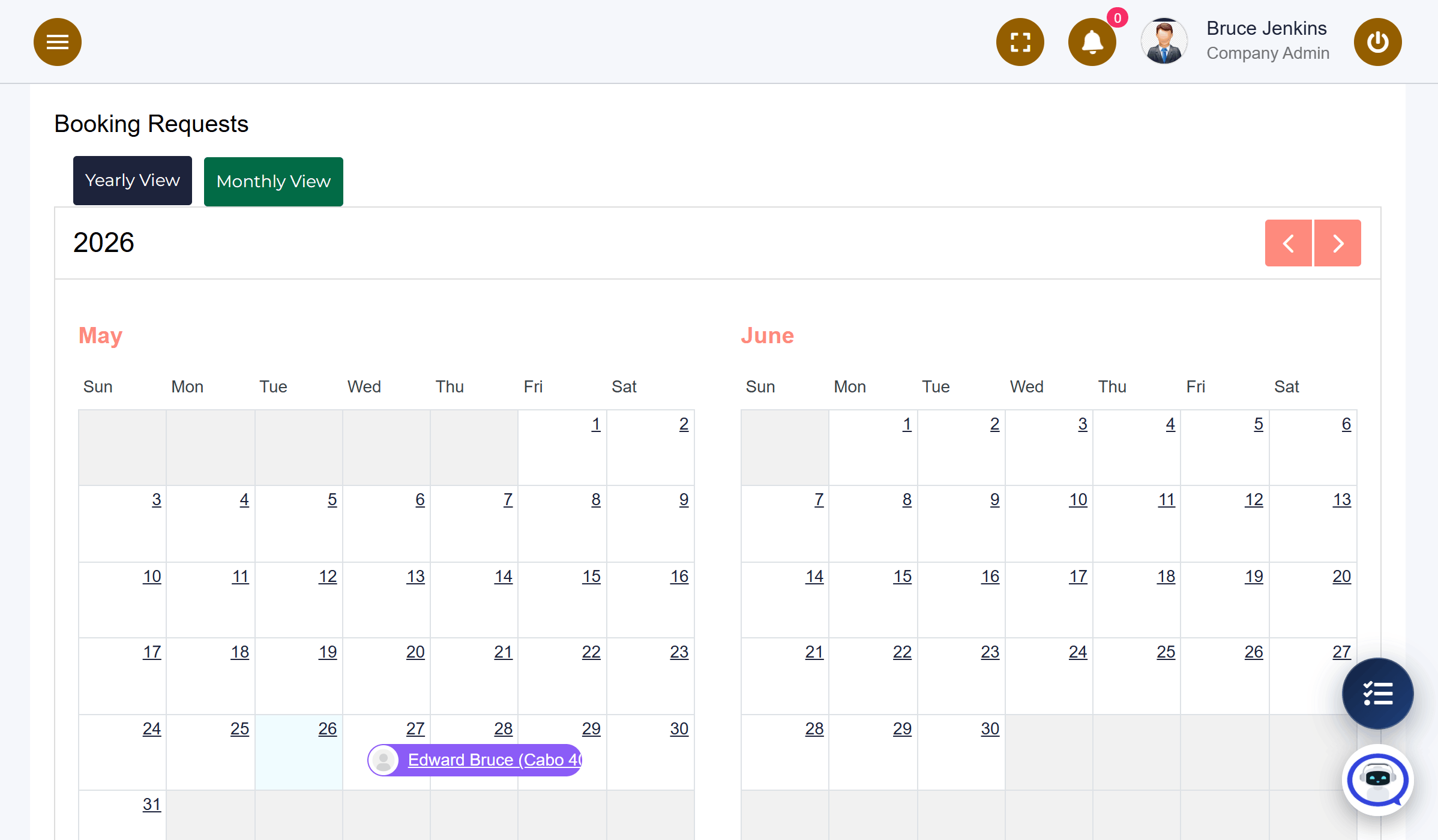
Task: Click Edward Bruce booking avatar icon
Action: tap(384, 760)
